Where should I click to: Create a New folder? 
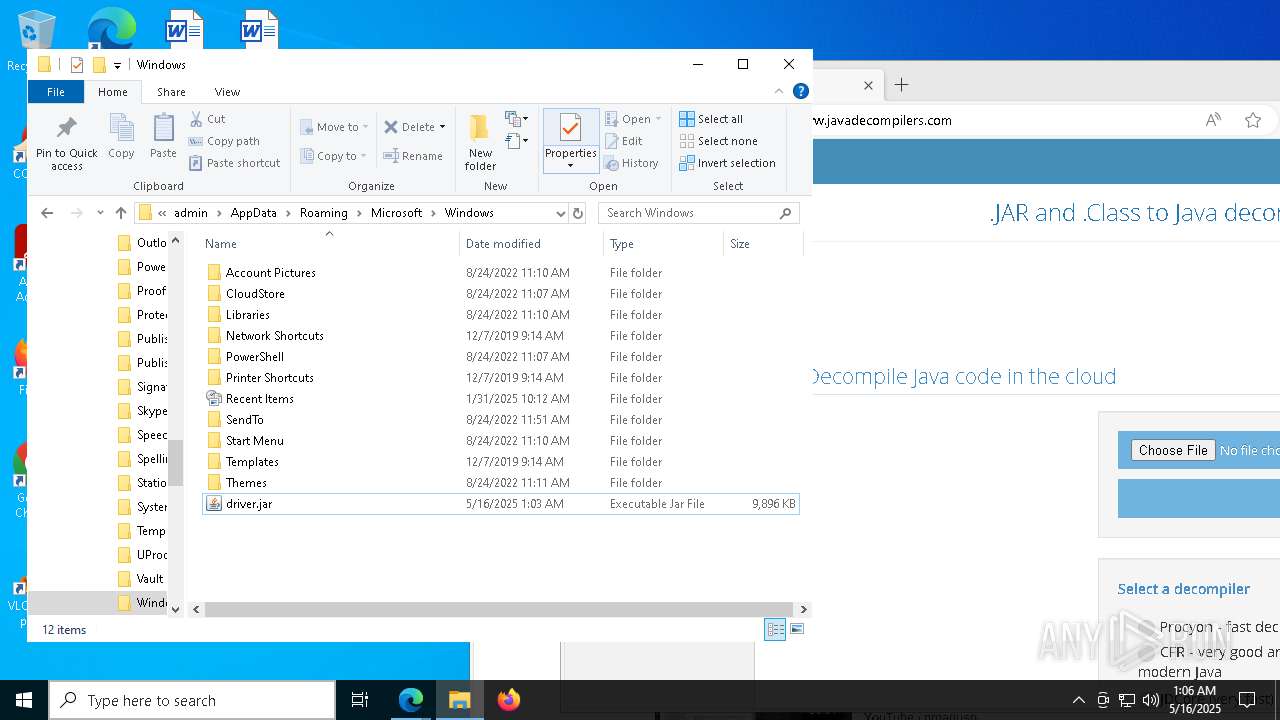pyautogui.click(x=480, y=143)
